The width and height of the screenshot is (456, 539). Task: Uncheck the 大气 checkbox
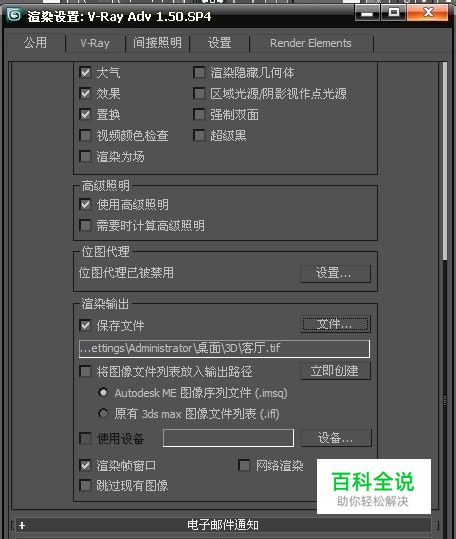[85, 73]
